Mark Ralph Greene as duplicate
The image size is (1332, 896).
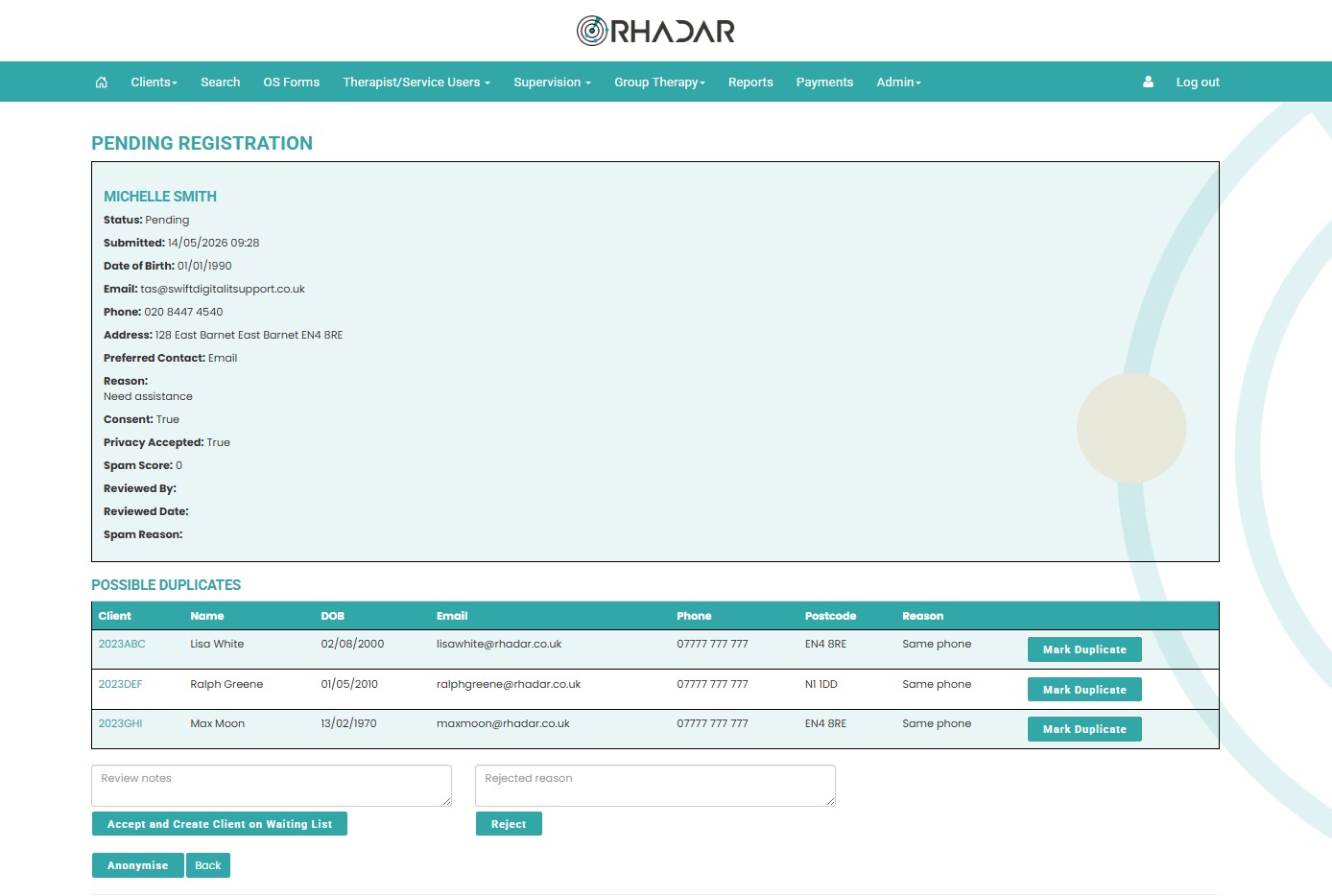pyautogui.click(x=1084, y=690)
